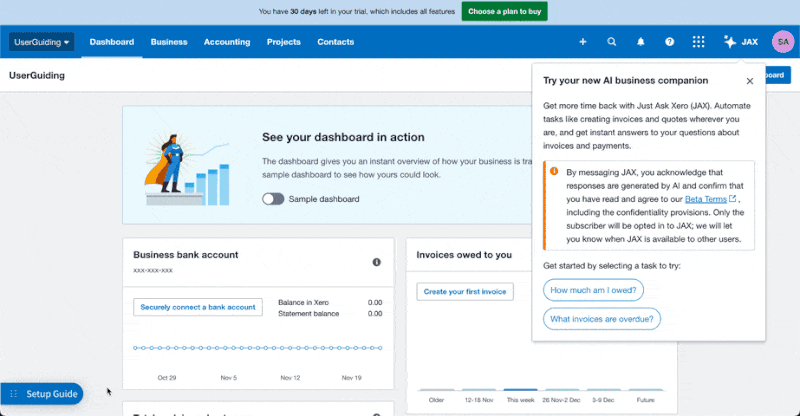Click the This week bar in invoices chart
The width and height of the screenshot is (800, 416).
click(520, 390)
